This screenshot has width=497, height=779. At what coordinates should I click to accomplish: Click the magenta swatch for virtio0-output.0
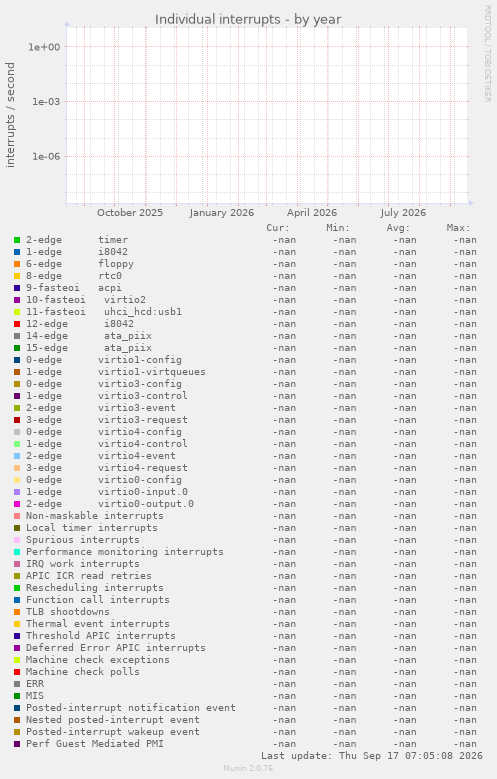(17, 504)
